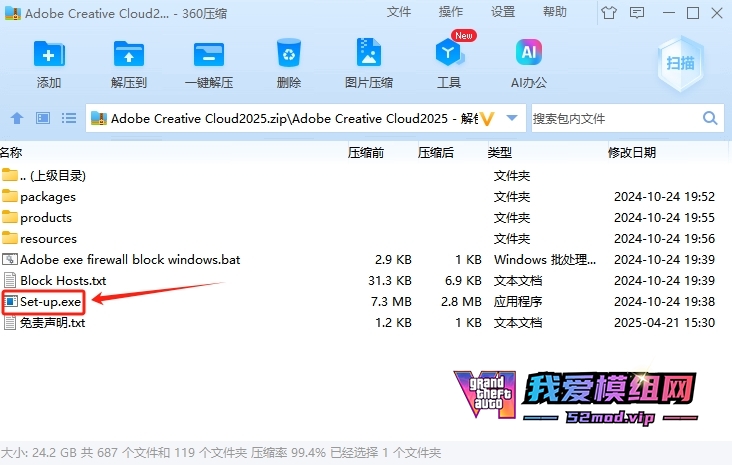
Task: Click the parent directory folder icon
Action: (x=10, y=175)
